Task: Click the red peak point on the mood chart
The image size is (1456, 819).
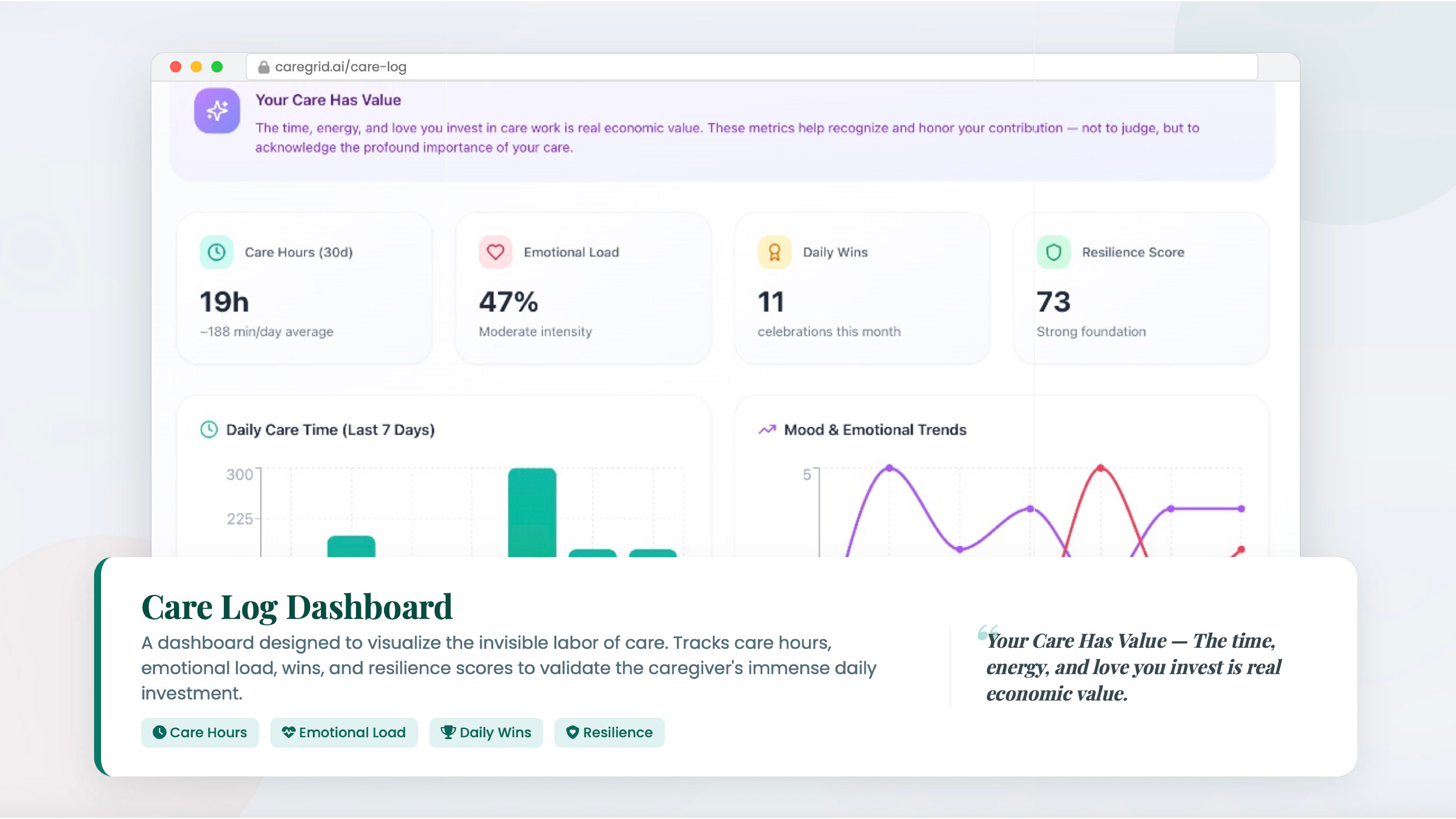Action: (1100, 468)
